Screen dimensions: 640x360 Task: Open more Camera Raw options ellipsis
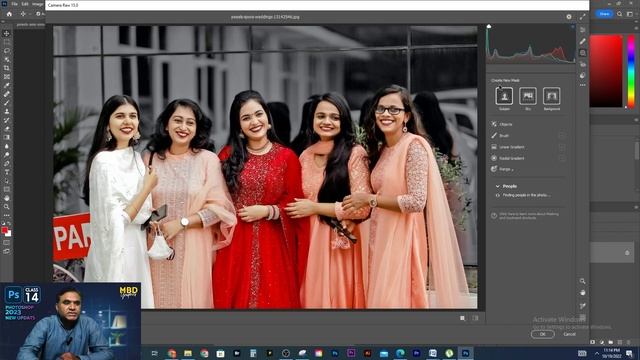pyautogui.click(x=582, y=85)
